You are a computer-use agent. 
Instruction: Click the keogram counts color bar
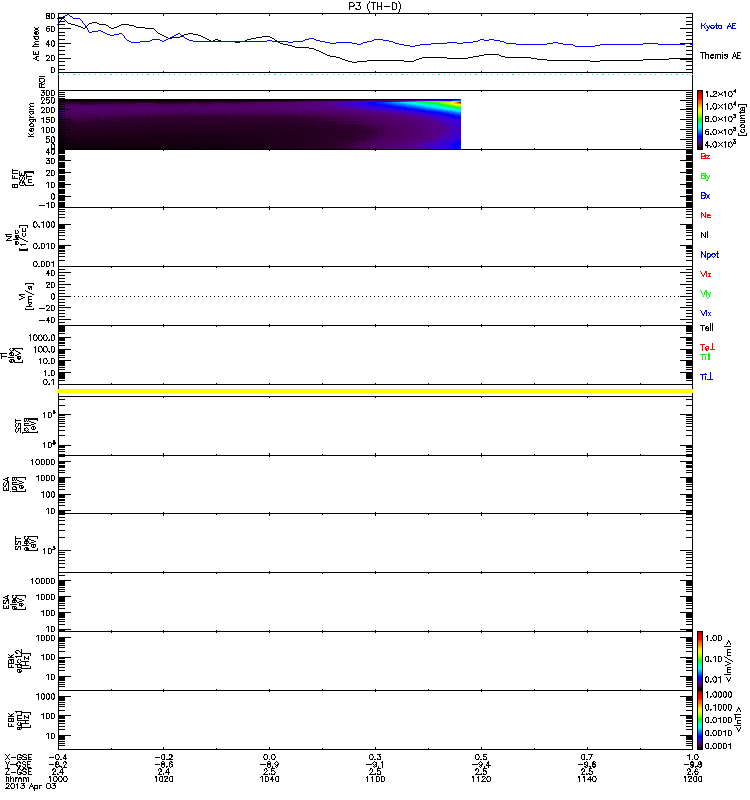(x=700, y=120)
